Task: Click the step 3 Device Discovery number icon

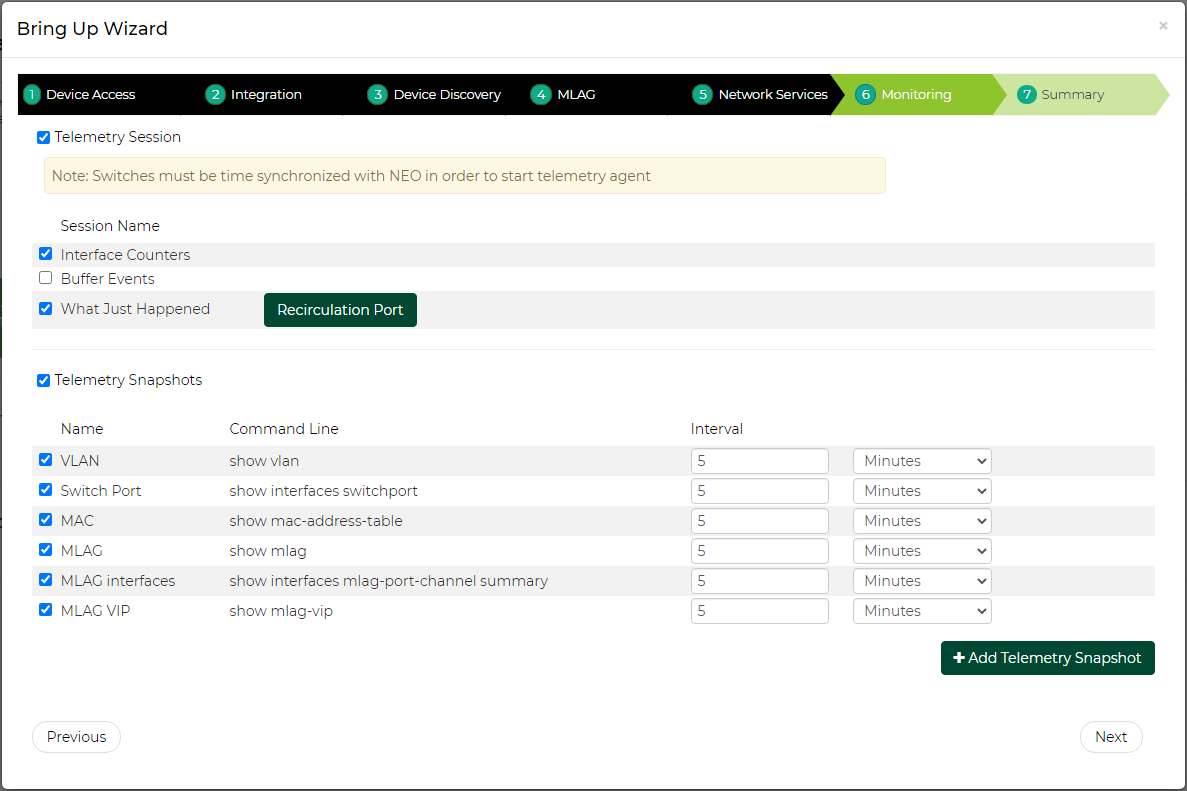Action: pyautogui.click(x=377, y=95)
